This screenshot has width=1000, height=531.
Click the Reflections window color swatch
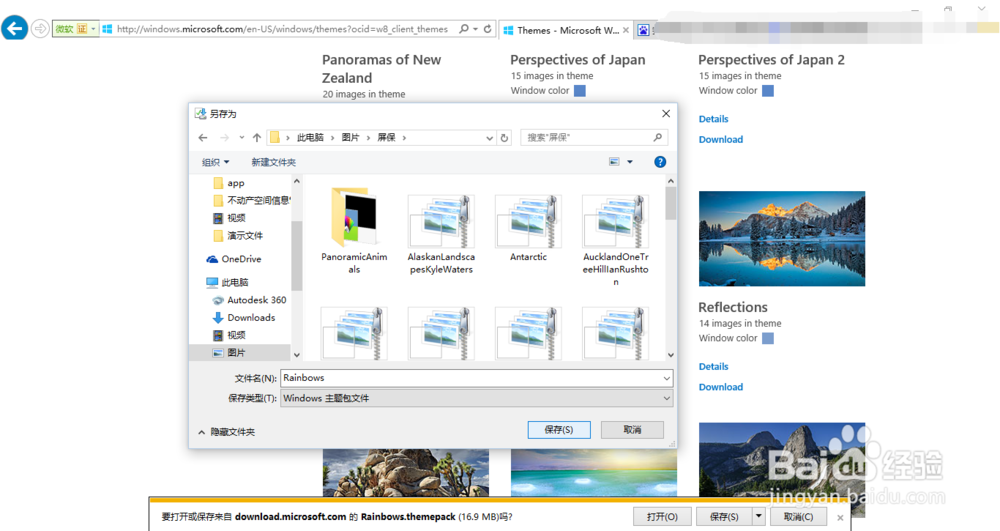(x=768, y=338)
